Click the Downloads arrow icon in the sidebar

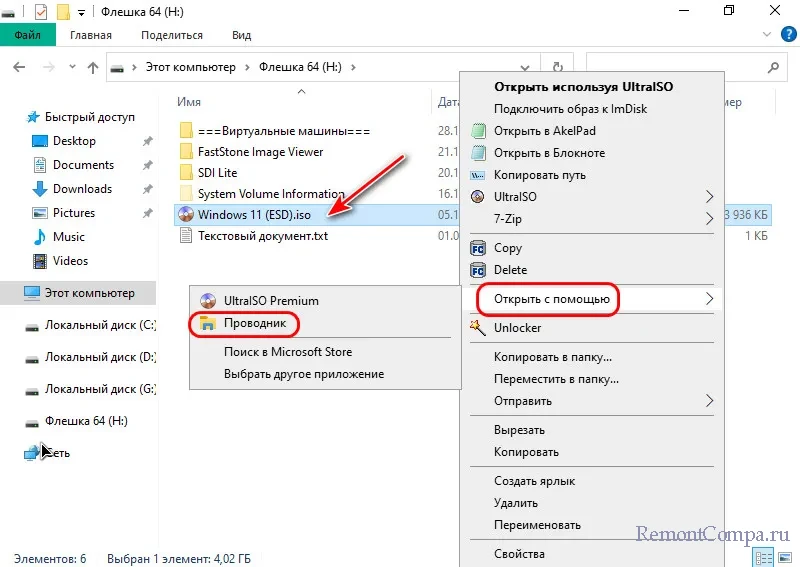(40, 189)
